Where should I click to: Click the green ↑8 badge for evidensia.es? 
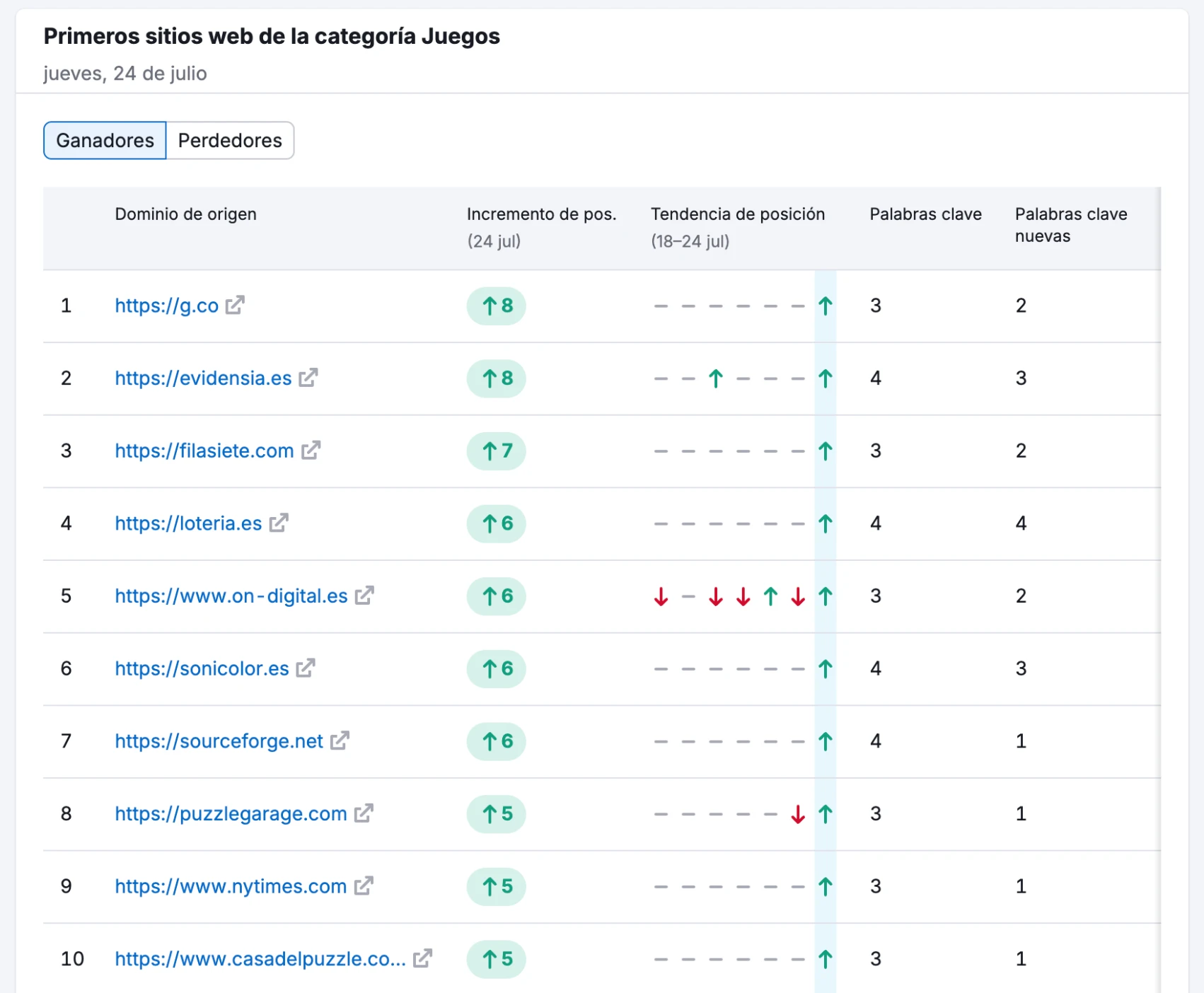[x=496, y=378]
